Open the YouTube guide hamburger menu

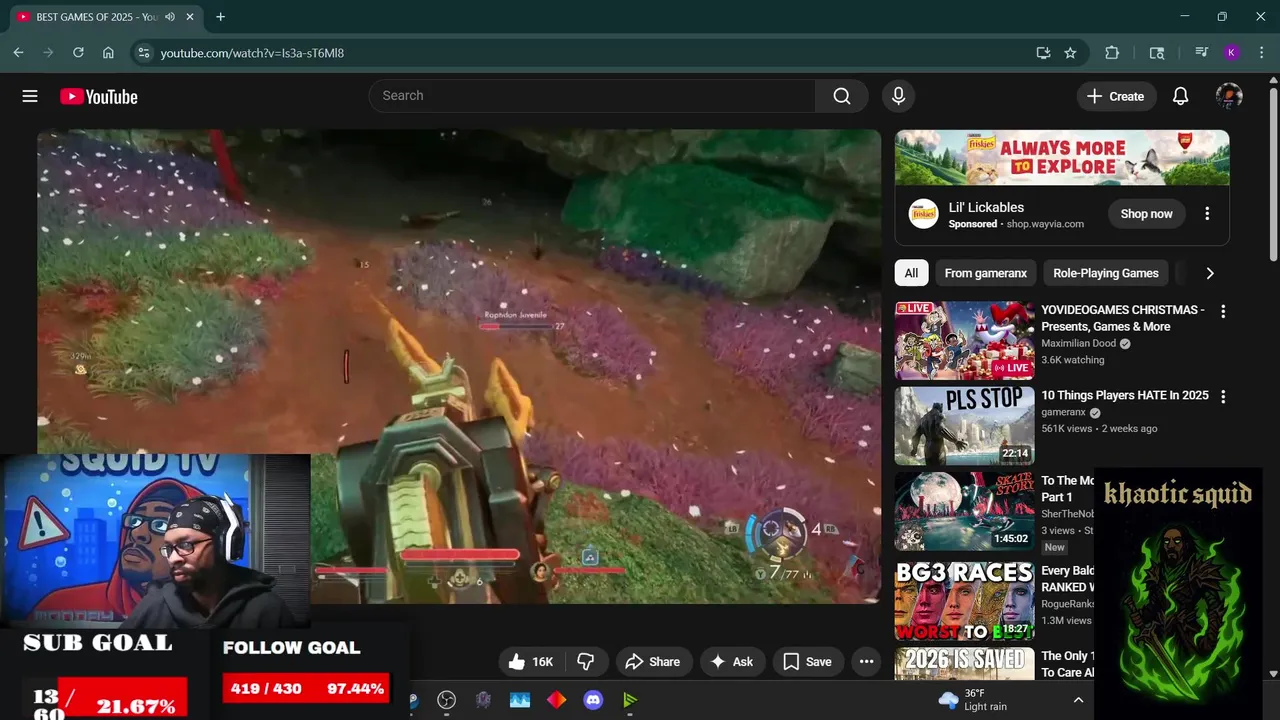[x=30, y=96]
